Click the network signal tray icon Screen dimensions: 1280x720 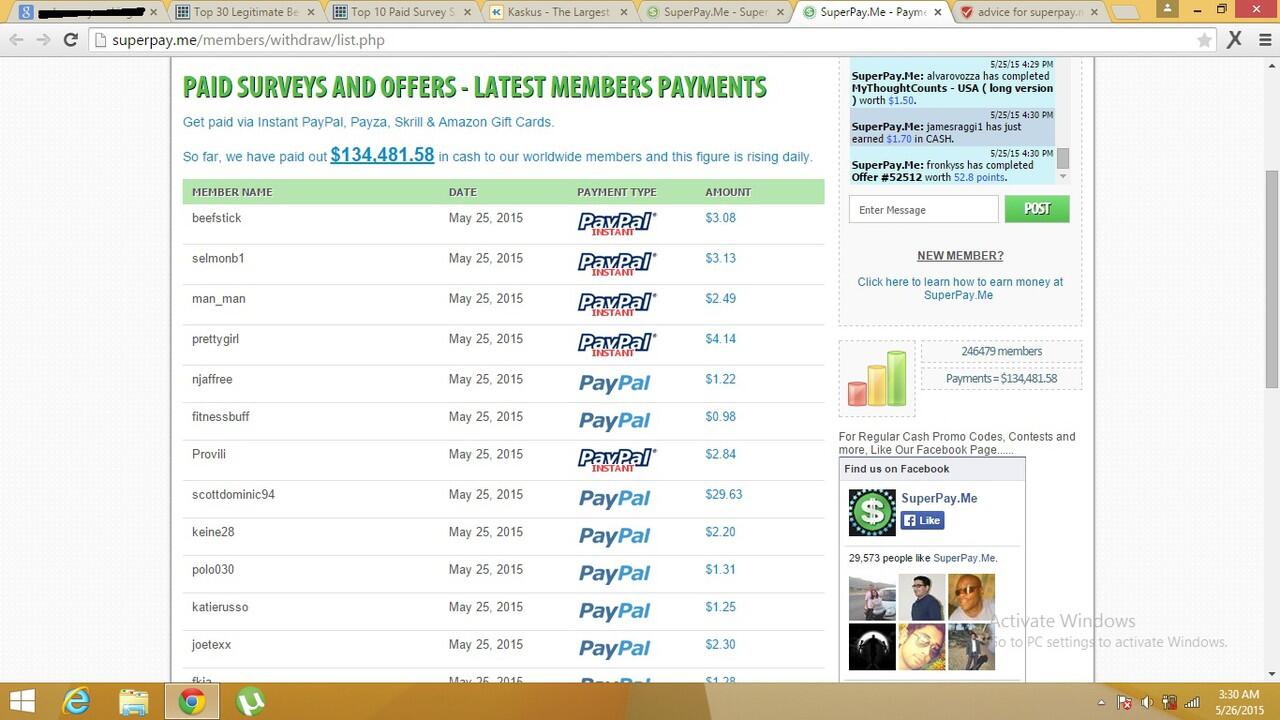1191,702
